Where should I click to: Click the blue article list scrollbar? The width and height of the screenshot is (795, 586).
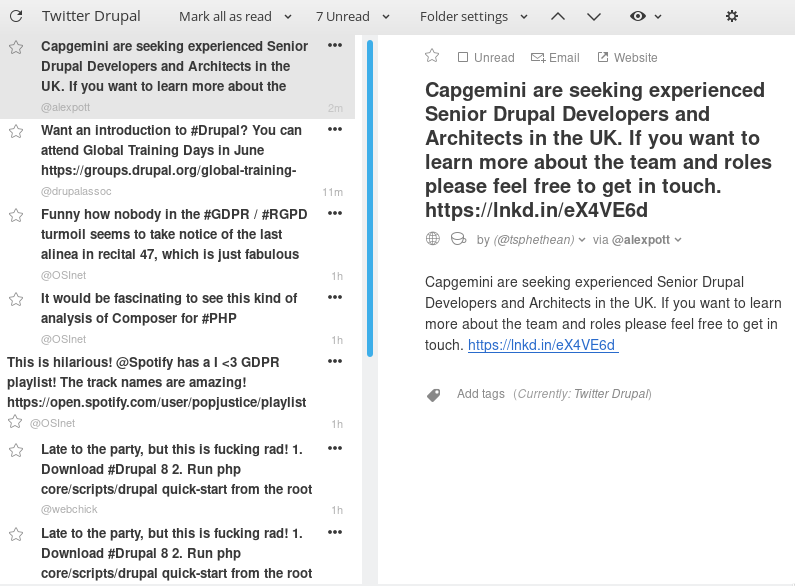click(x=370, y=198)
